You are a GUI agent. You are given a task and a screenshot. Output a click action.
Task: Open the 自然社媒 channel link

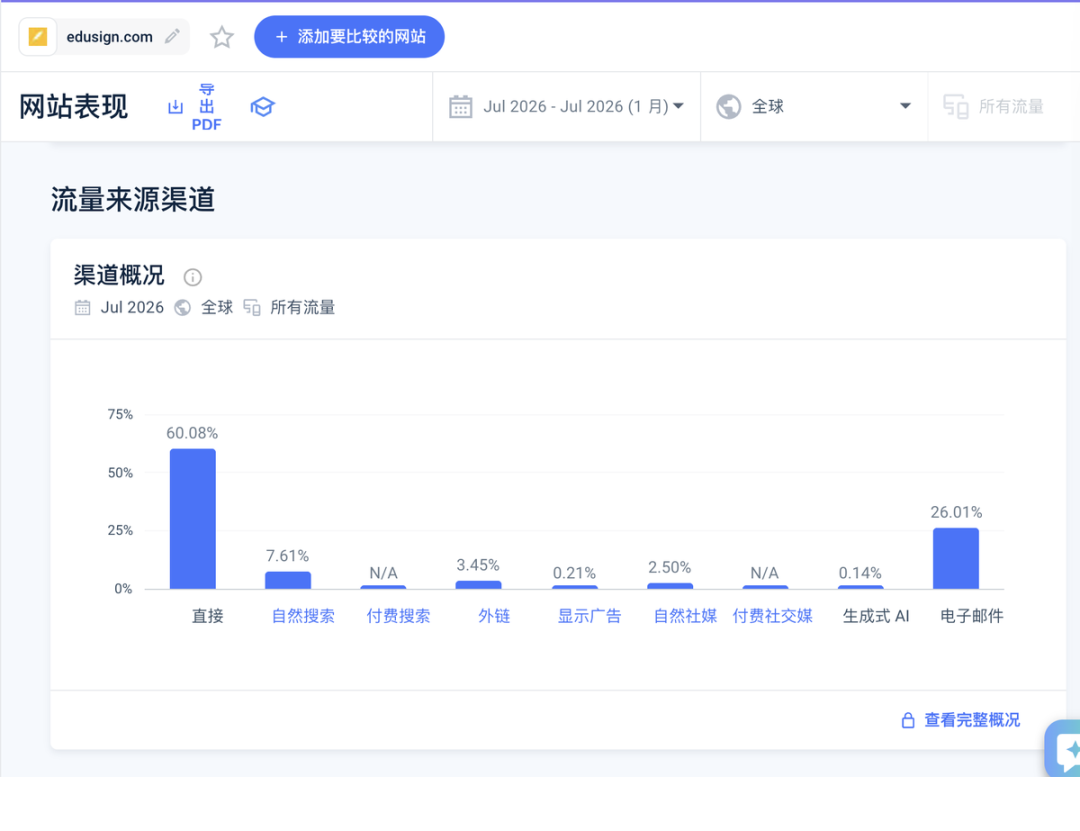coord(685,616)
